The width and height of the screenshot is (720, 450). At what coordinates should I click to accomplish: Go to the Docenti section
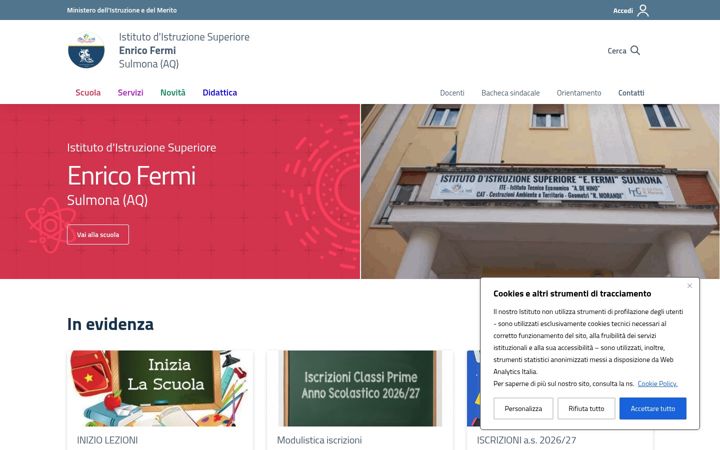click(452, 93)
